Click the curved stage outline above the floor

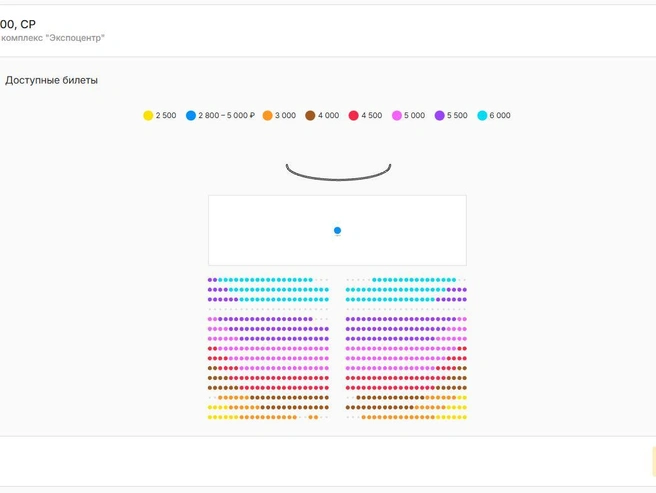pyautogui.click(x=338, y=172)
